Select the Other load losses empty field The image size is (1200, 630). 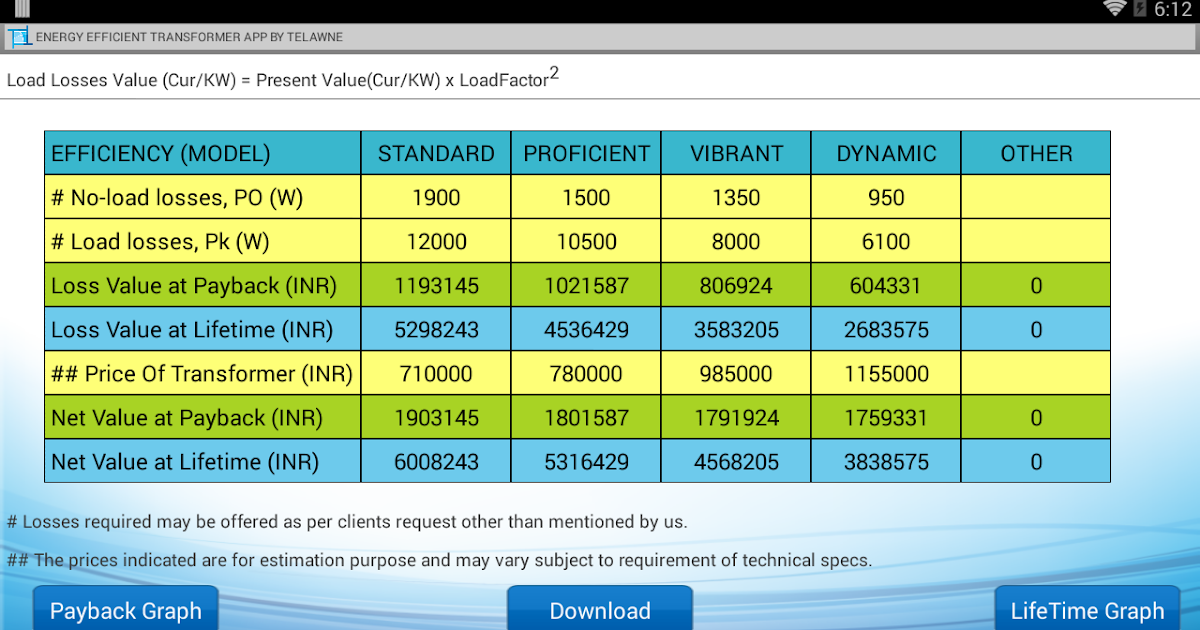coord(1036,242)
